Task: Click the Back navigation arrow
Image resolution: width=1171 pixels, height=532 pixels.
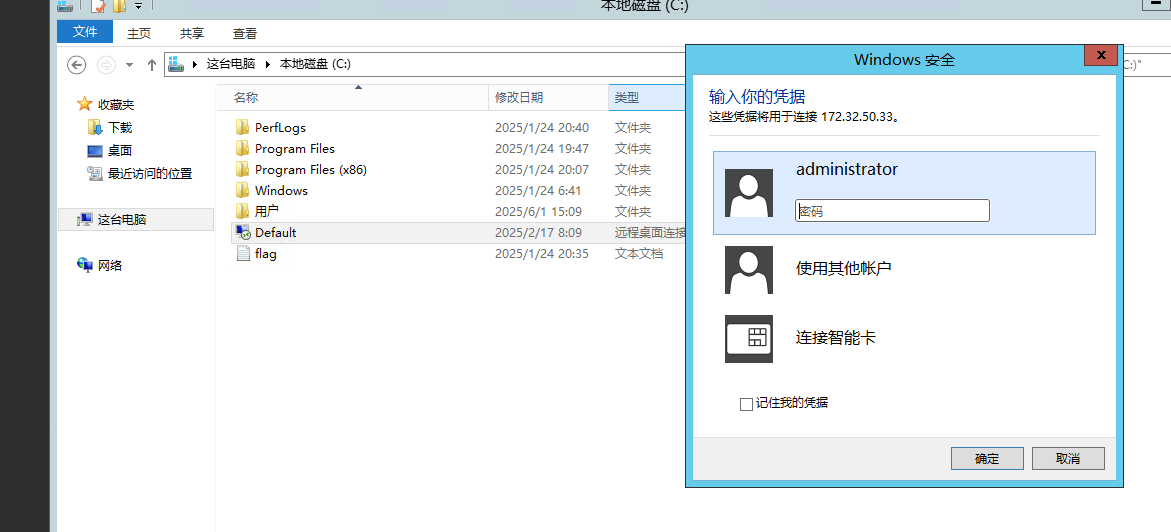Action: click(76, 65)
